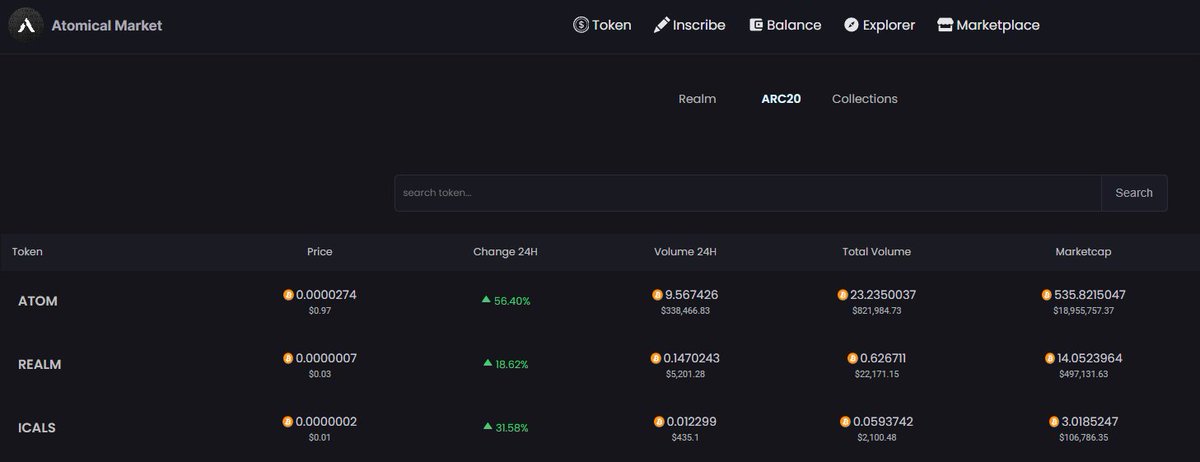Click the bitcoin icon beside ICALS price
The height and width of the screenshot is (462, 1200).
(x=288, y=422)
